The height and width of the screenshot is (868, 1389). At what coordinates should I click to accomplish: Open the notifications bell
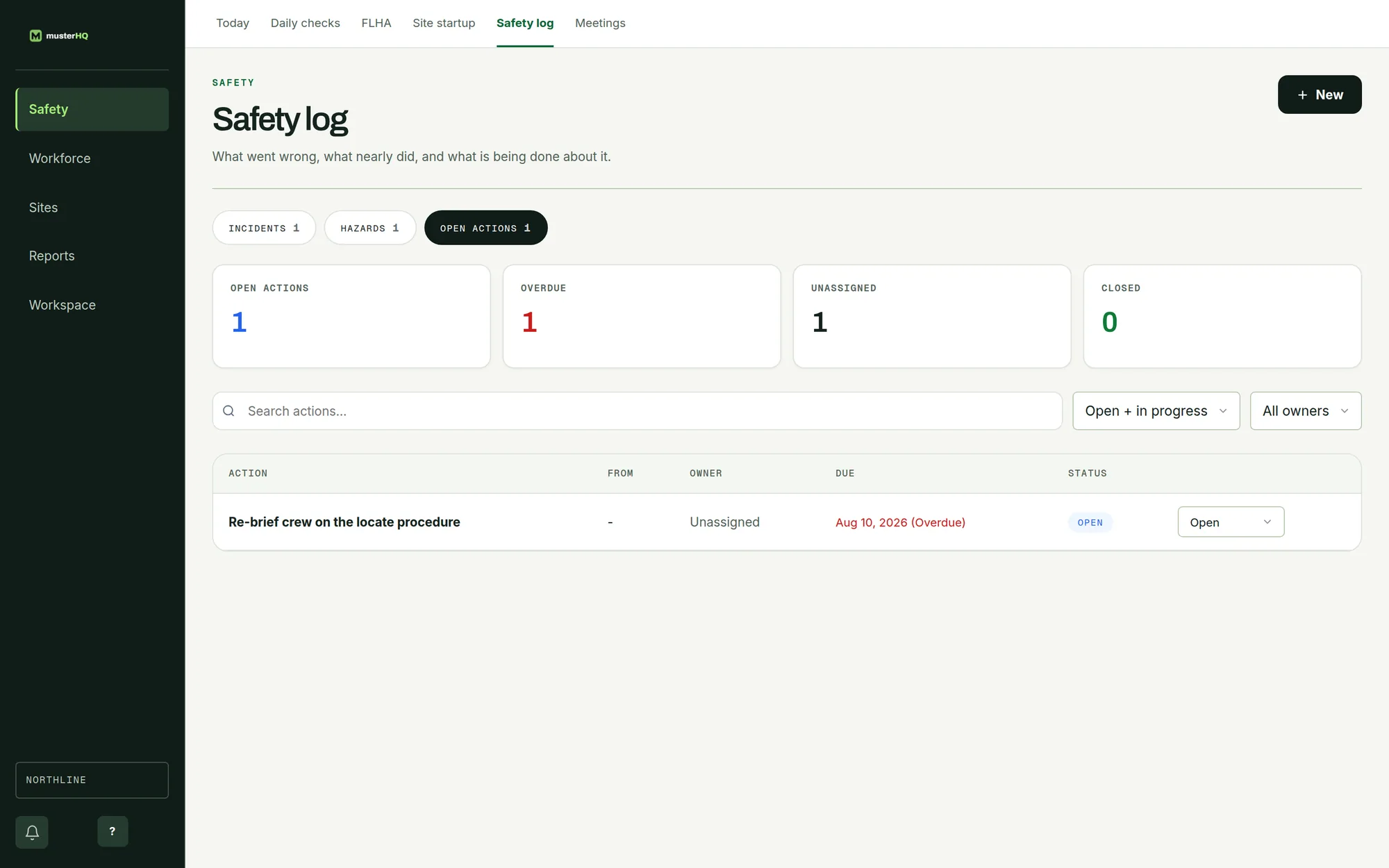point(32,832)
